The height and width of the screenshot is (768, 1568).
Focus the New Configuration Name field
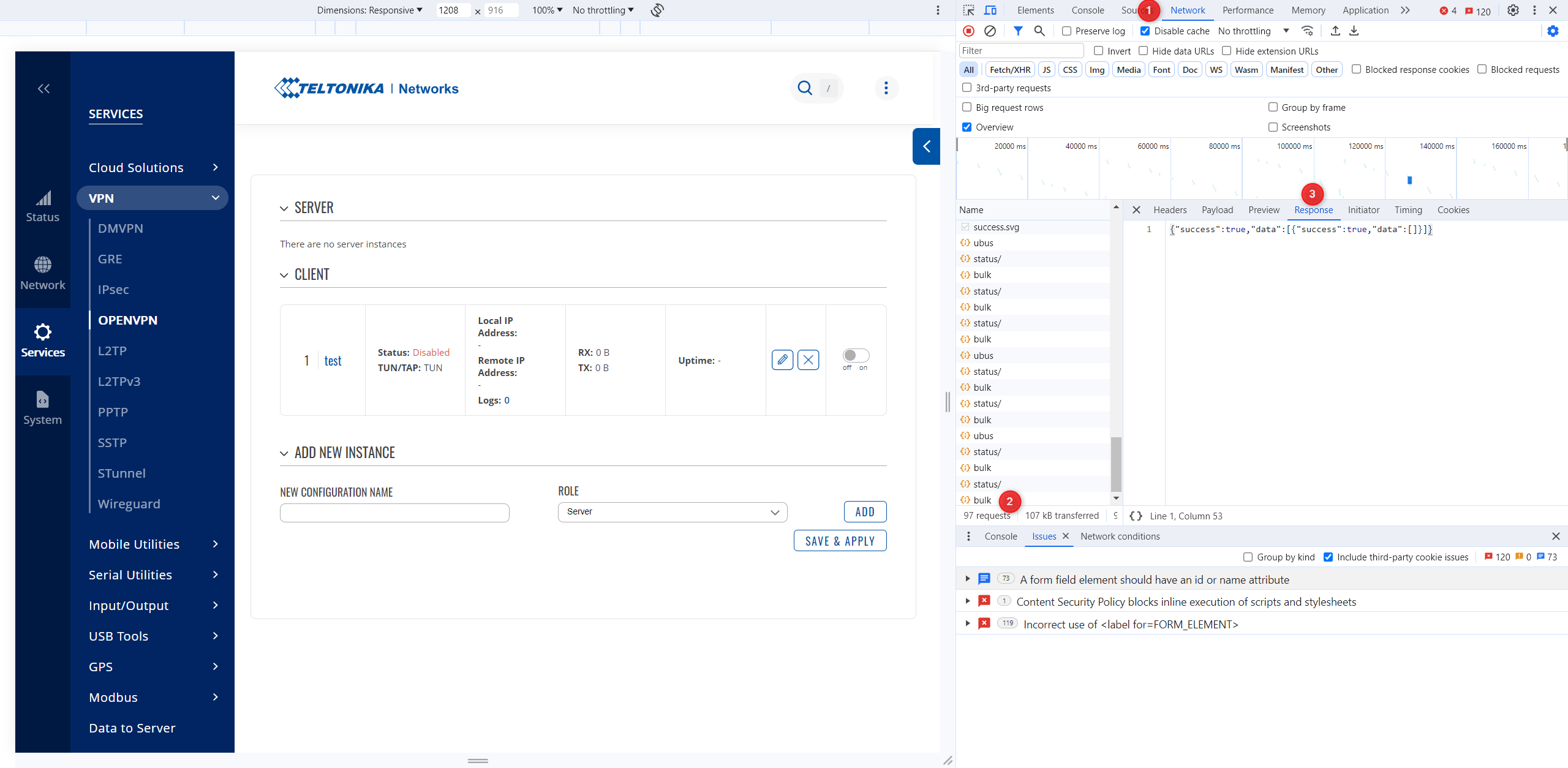pos(394,513)
